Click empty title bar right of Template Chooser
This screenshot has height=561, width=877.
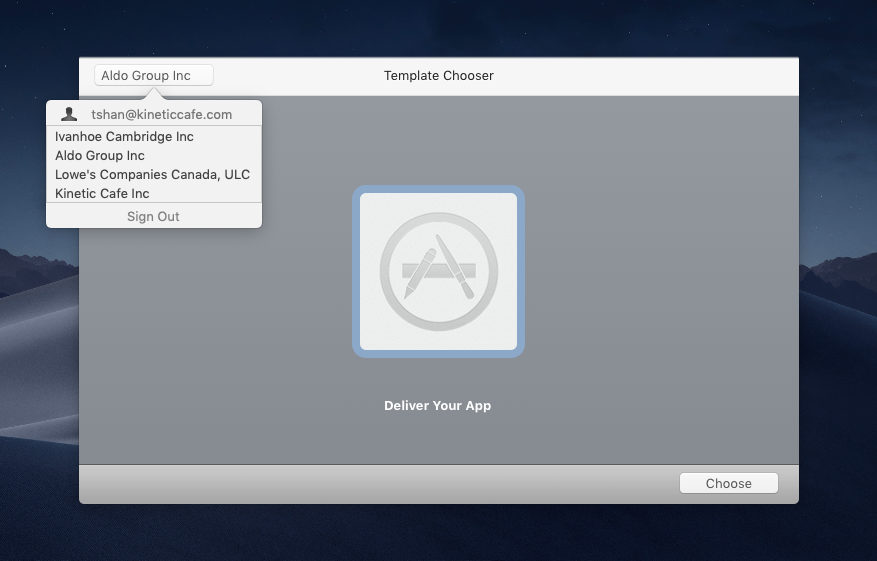click(650, 76)
